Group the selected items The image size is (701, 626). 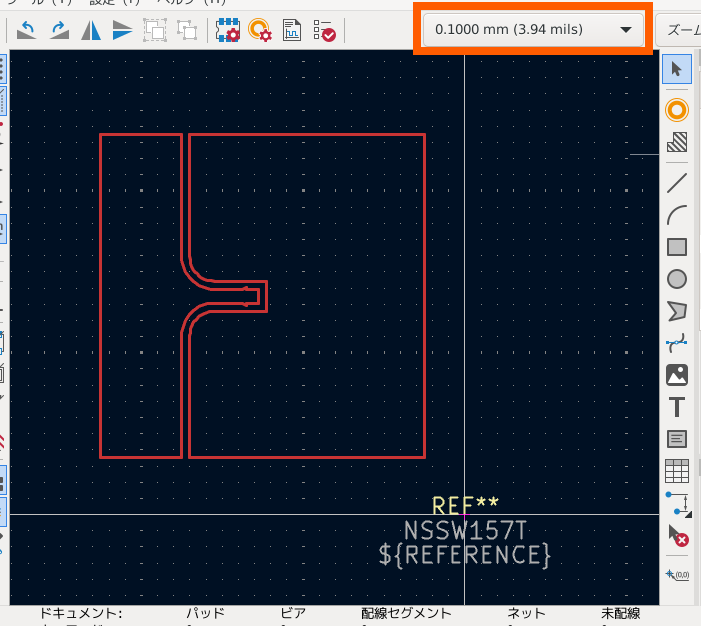pyautogui.click(x=155, y=30)
